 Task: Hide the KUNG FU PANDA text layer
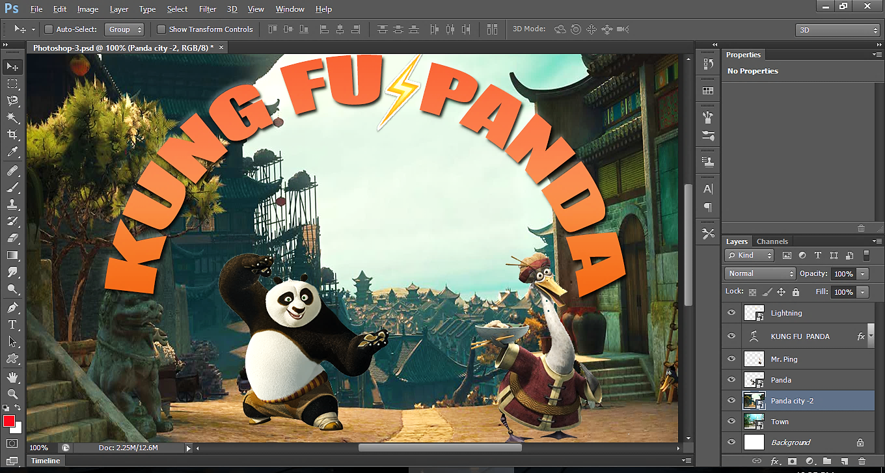(732, 336)
